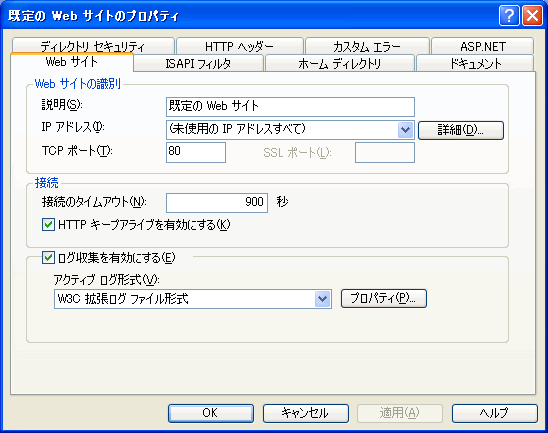Toggle ログ収集を有効にする checkbox

48,258
